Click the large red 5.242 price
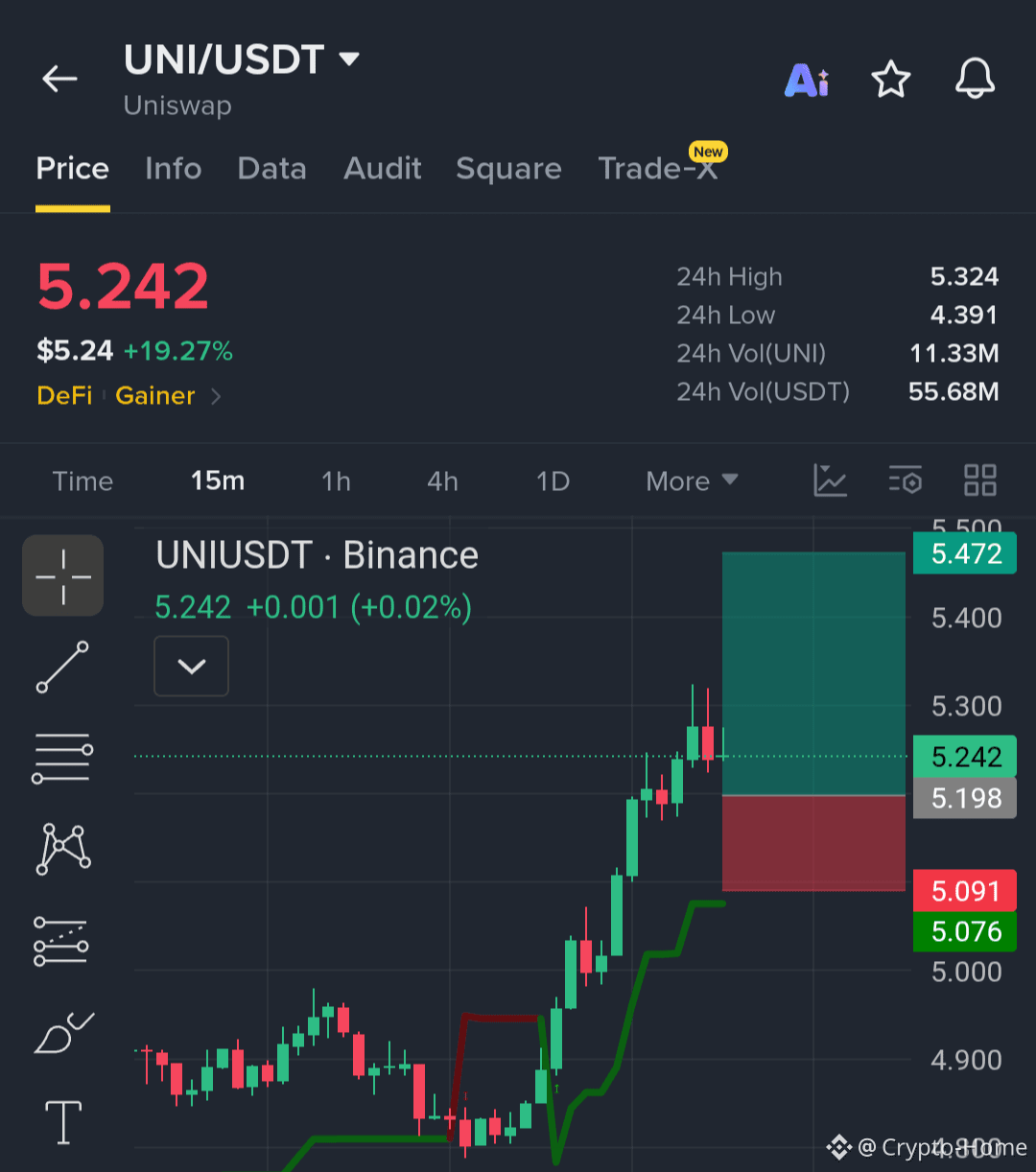The width and height of the screenshot is (1036, 1172). click(x=123, y=287)
